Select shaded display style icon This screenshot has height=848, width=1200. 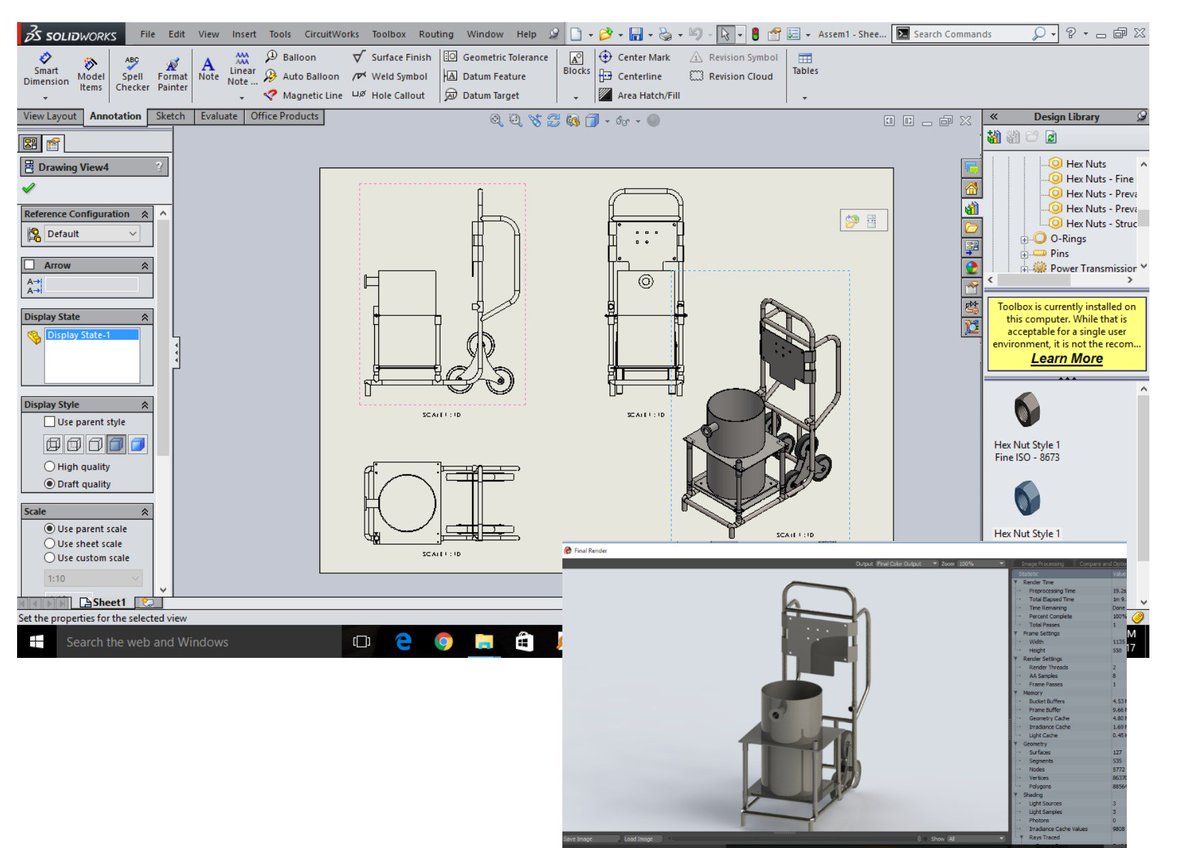pyautogui.click(x=137, y=444)
